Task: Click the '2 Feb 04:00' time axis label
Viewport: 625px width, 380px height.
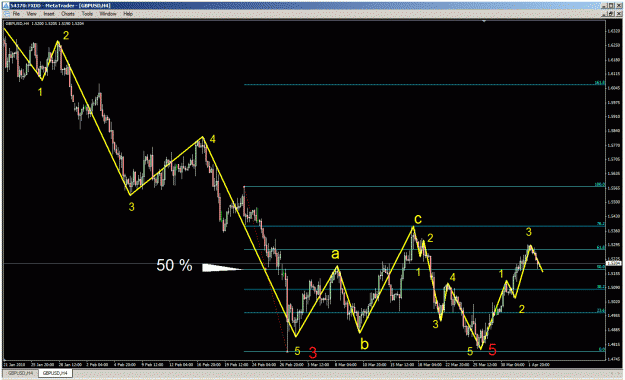Action: (x=98, y=364)
